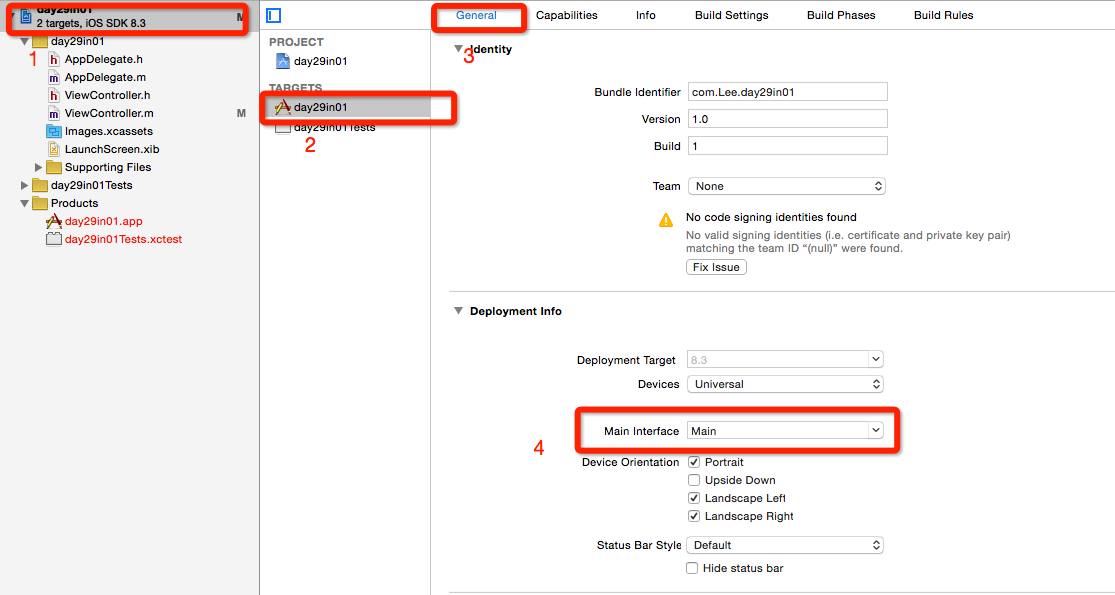Select the day29in01Tests.xctest product name
The height and width of the screenshot is (595, 1115).
click(123, 240)
